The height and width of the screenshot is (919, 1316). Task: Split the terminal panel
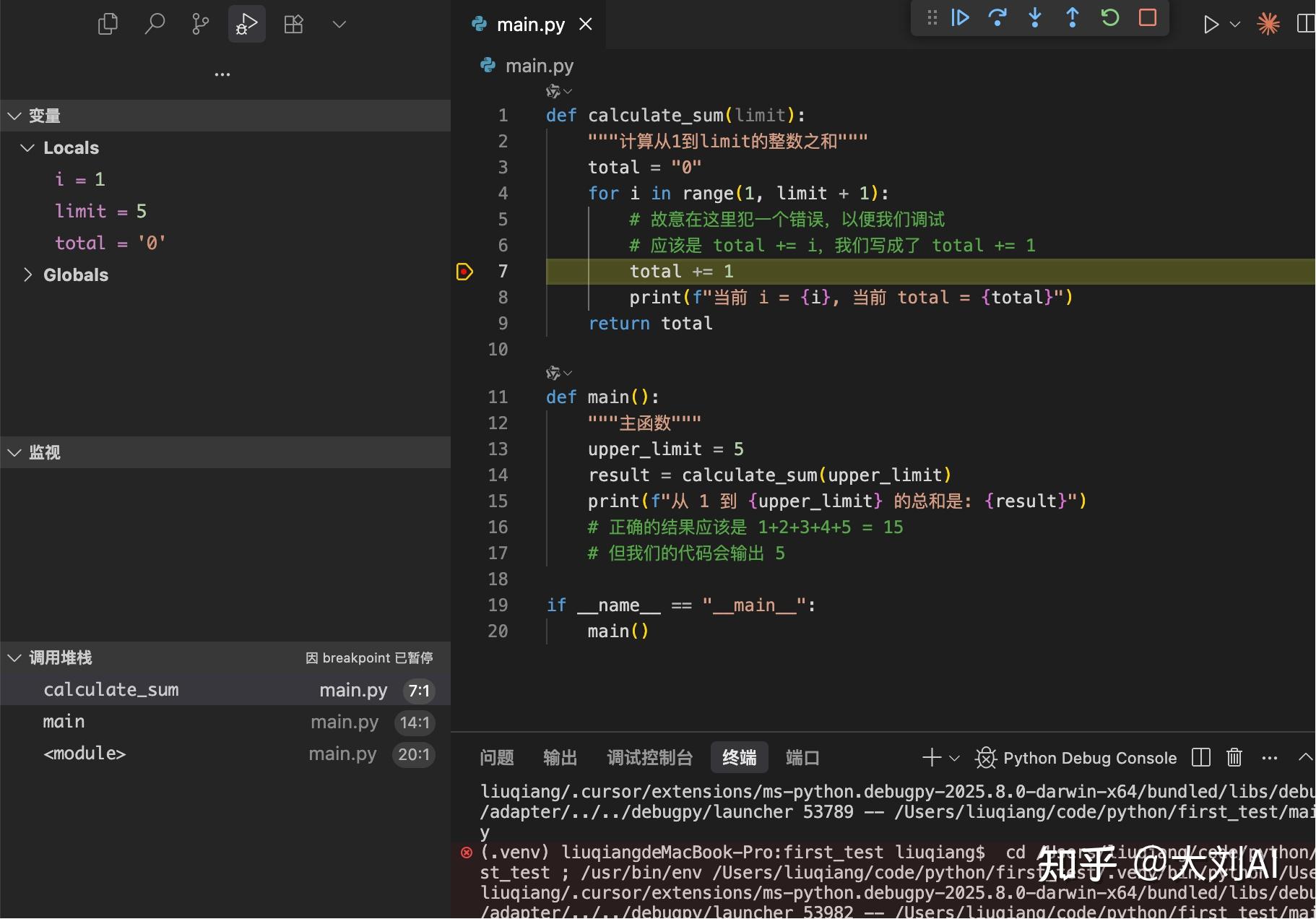click(1200, 757)
